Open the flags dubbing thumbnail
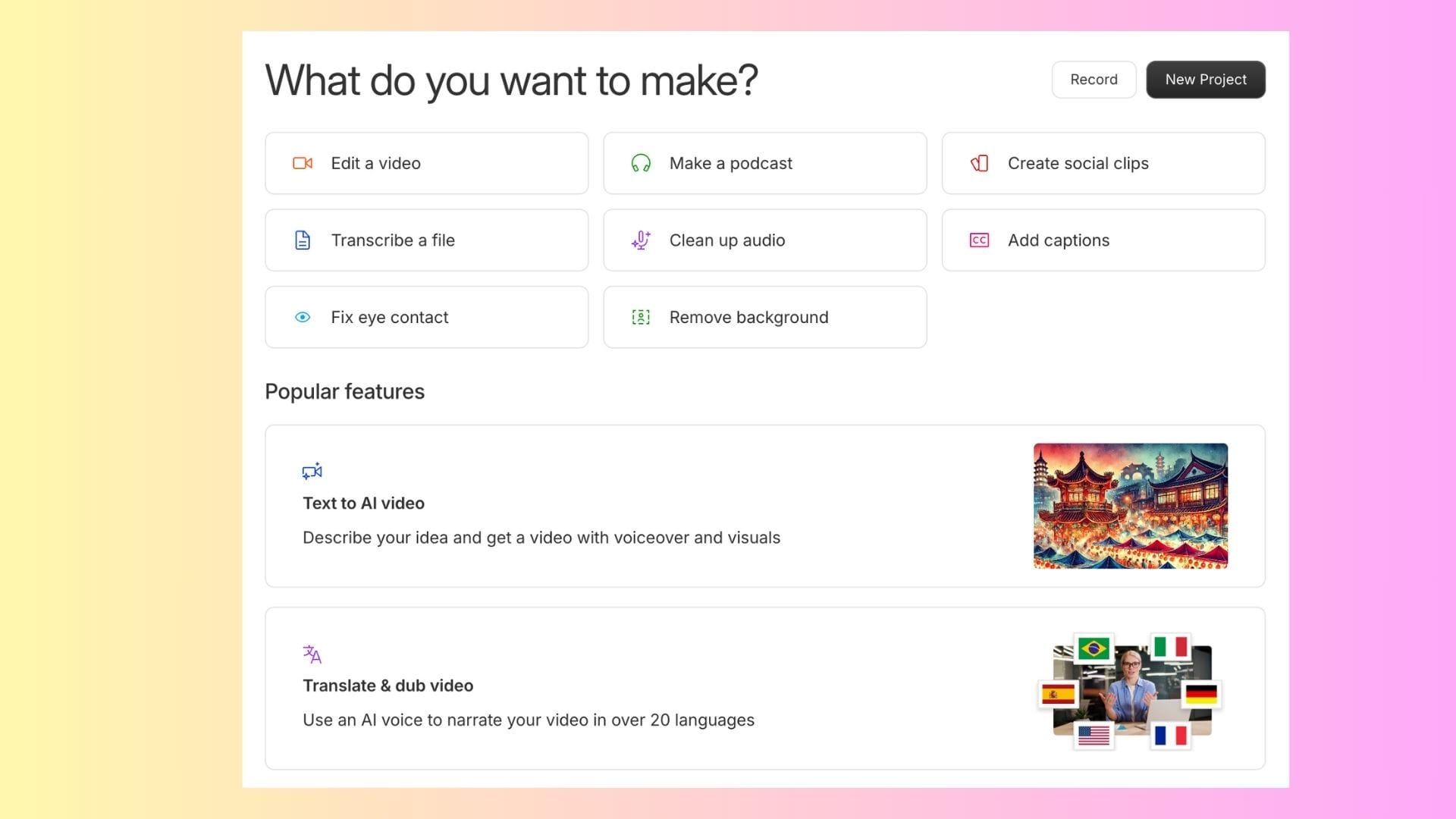The height and width of the screenshot is (819, 1456). 1130,689
